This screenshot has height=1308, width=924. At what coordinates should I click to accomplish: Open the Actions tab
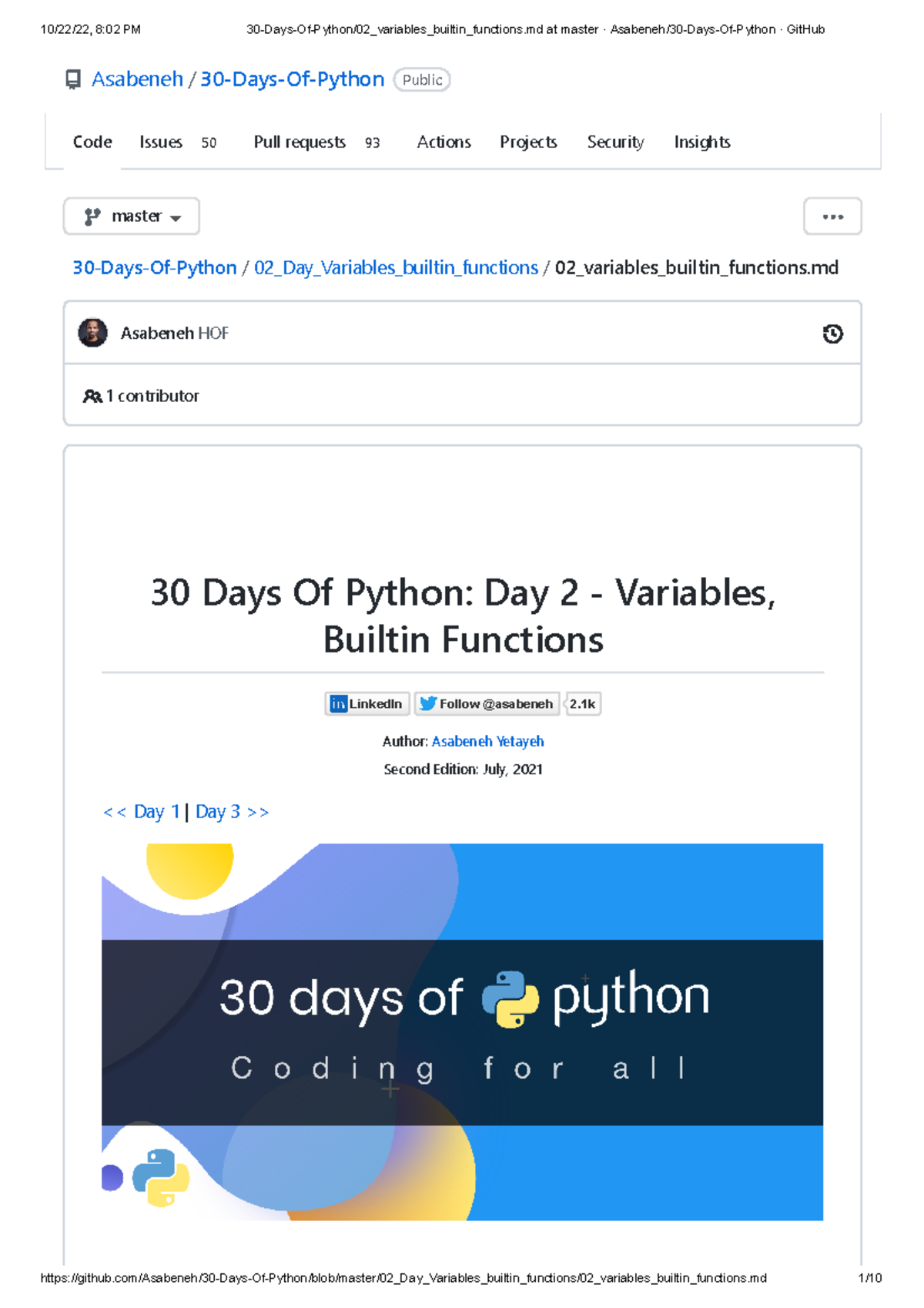pos(444,143)
